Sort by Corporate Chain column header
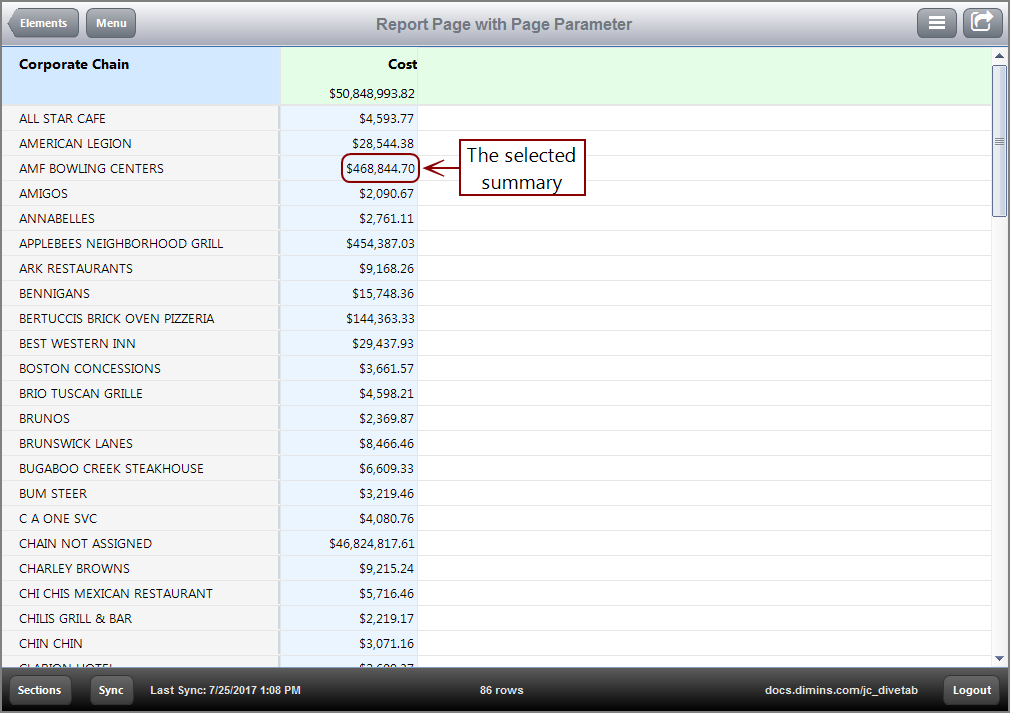 (x=74, y=65)
